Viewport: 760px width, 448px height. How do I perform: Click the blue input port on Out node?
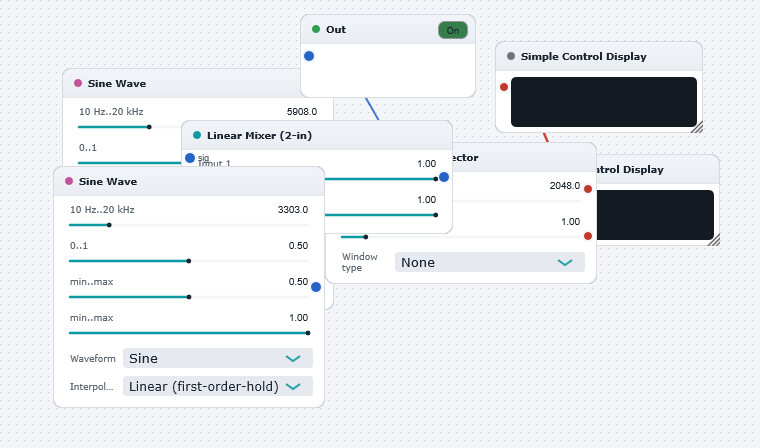pyautogui.click(x=309, y=56)
